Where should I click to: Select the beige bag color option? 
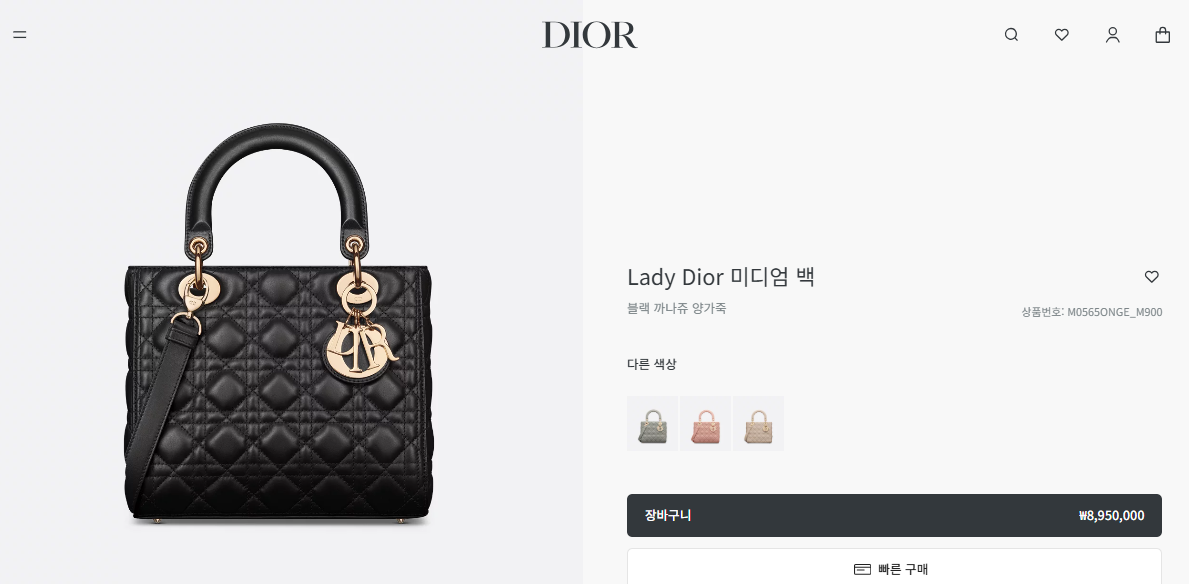758,424
